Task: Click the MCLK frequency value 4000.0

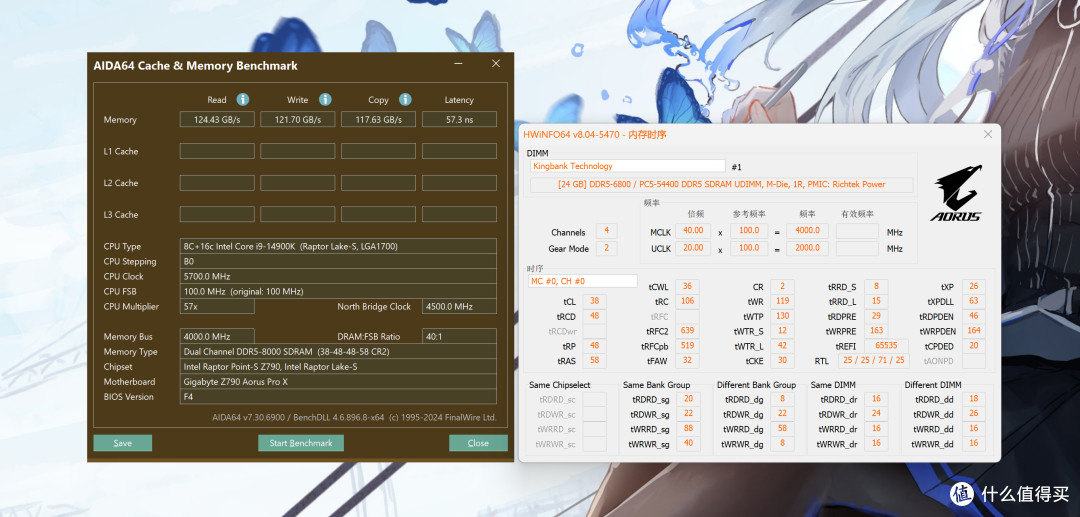Action: 807,231
